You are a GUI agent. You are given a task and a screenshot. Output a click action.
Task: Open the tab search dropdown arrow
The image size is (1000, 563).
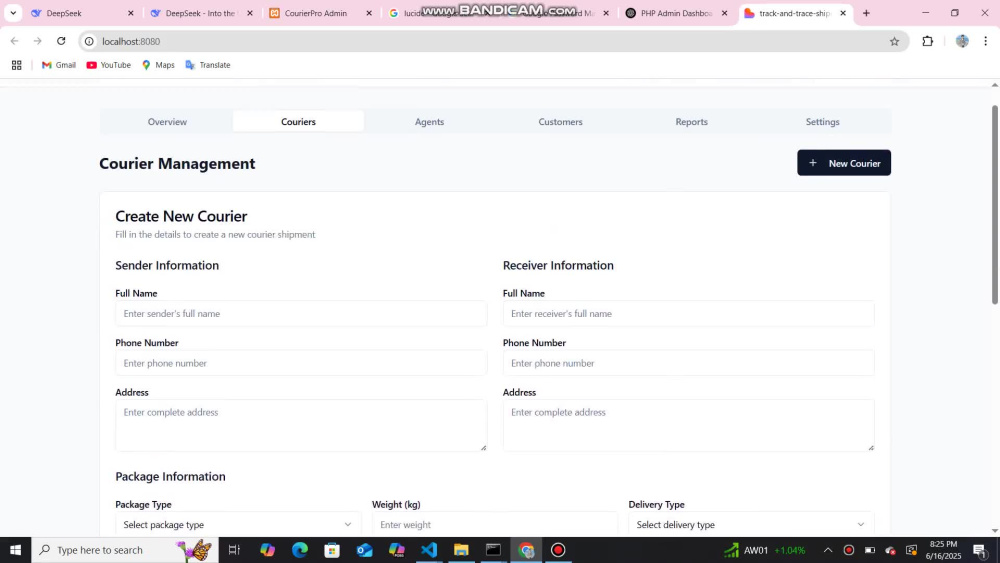pos(13,13)
